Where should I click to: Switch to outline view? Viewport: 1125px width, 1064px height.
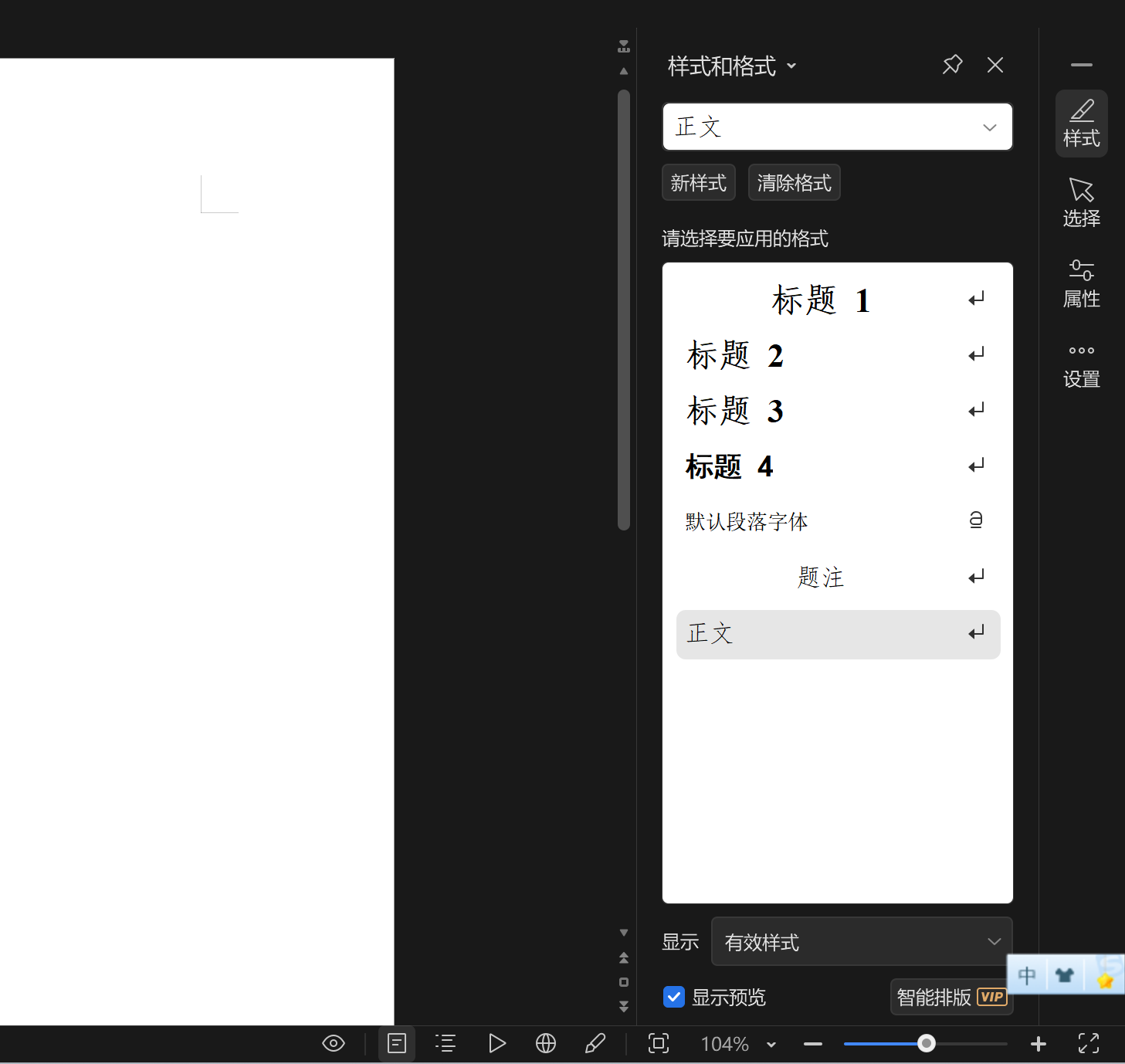(446, 1044)
